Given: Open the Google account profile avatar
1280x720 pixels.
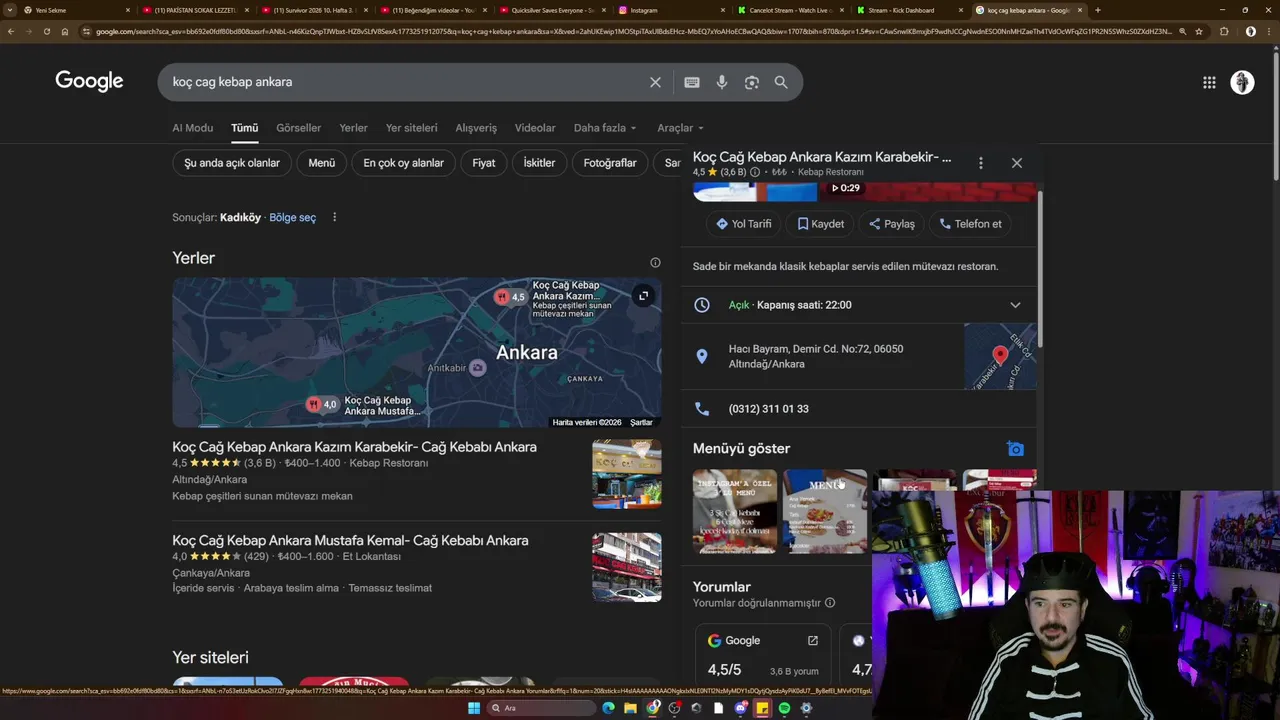Looking at the screenshot, I should pyautogui.click(x=1242, y=82).
